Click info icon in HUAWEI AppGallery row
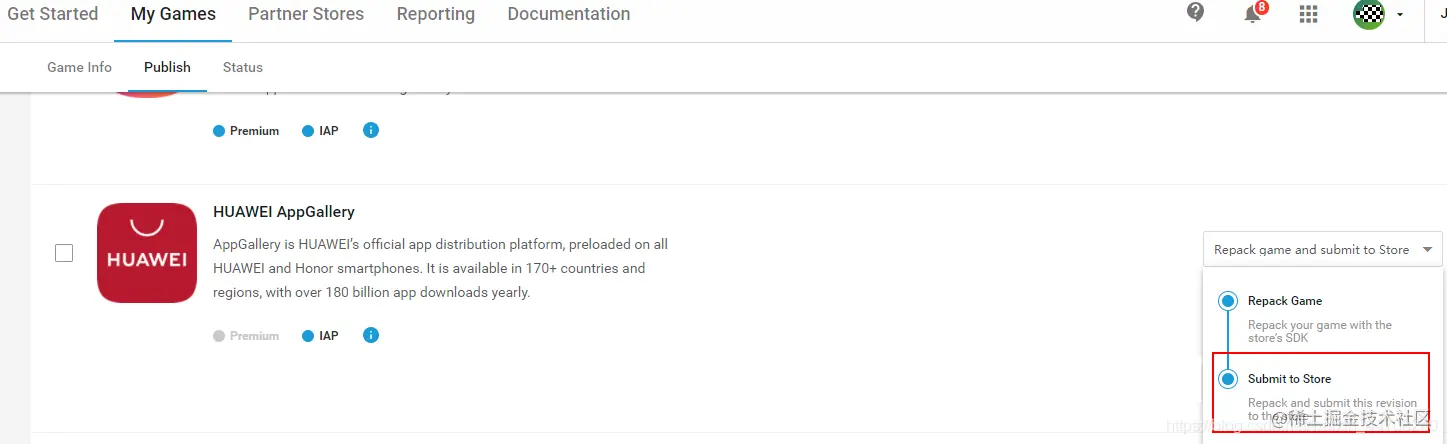The width and height of the screenshot is (1447, 444). click(371, 335)
